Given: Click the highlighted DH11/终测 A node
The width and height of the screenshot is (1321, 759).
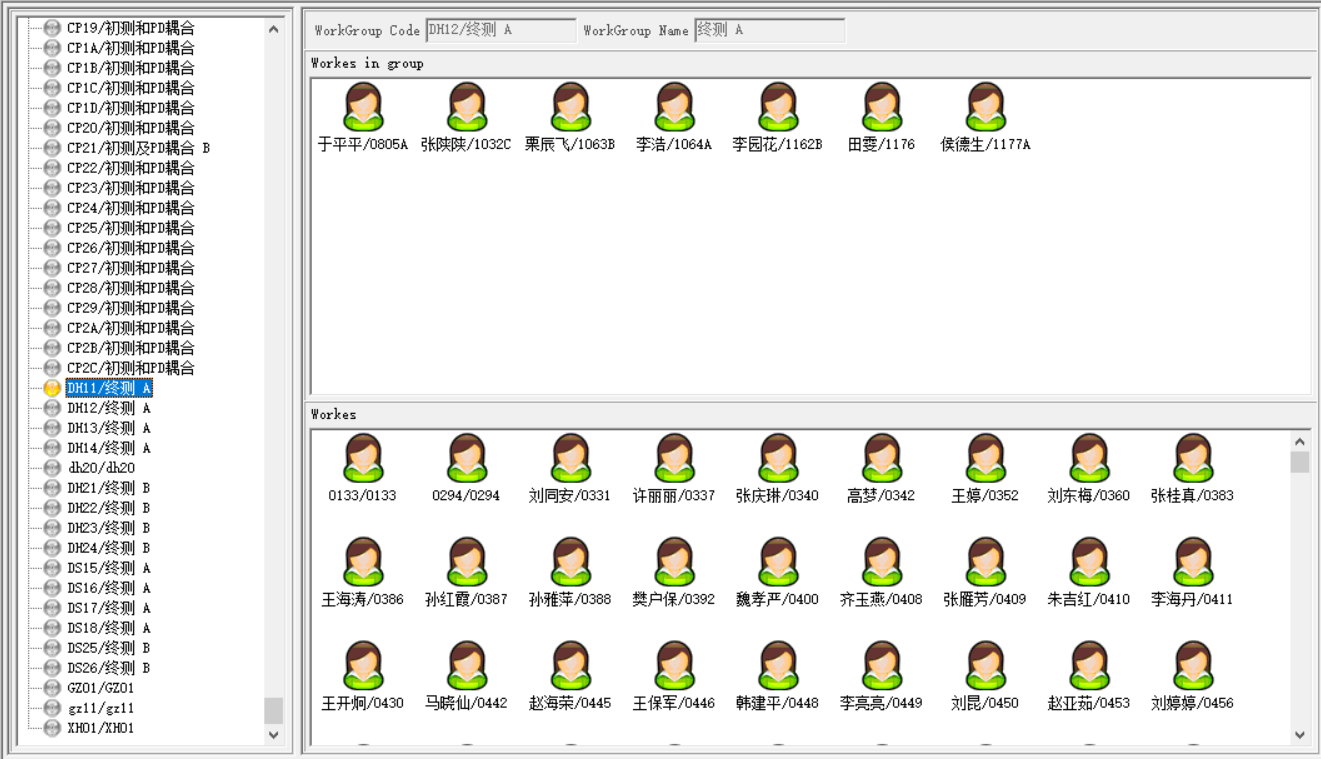Looking at the screenshot, I should 108,388.
